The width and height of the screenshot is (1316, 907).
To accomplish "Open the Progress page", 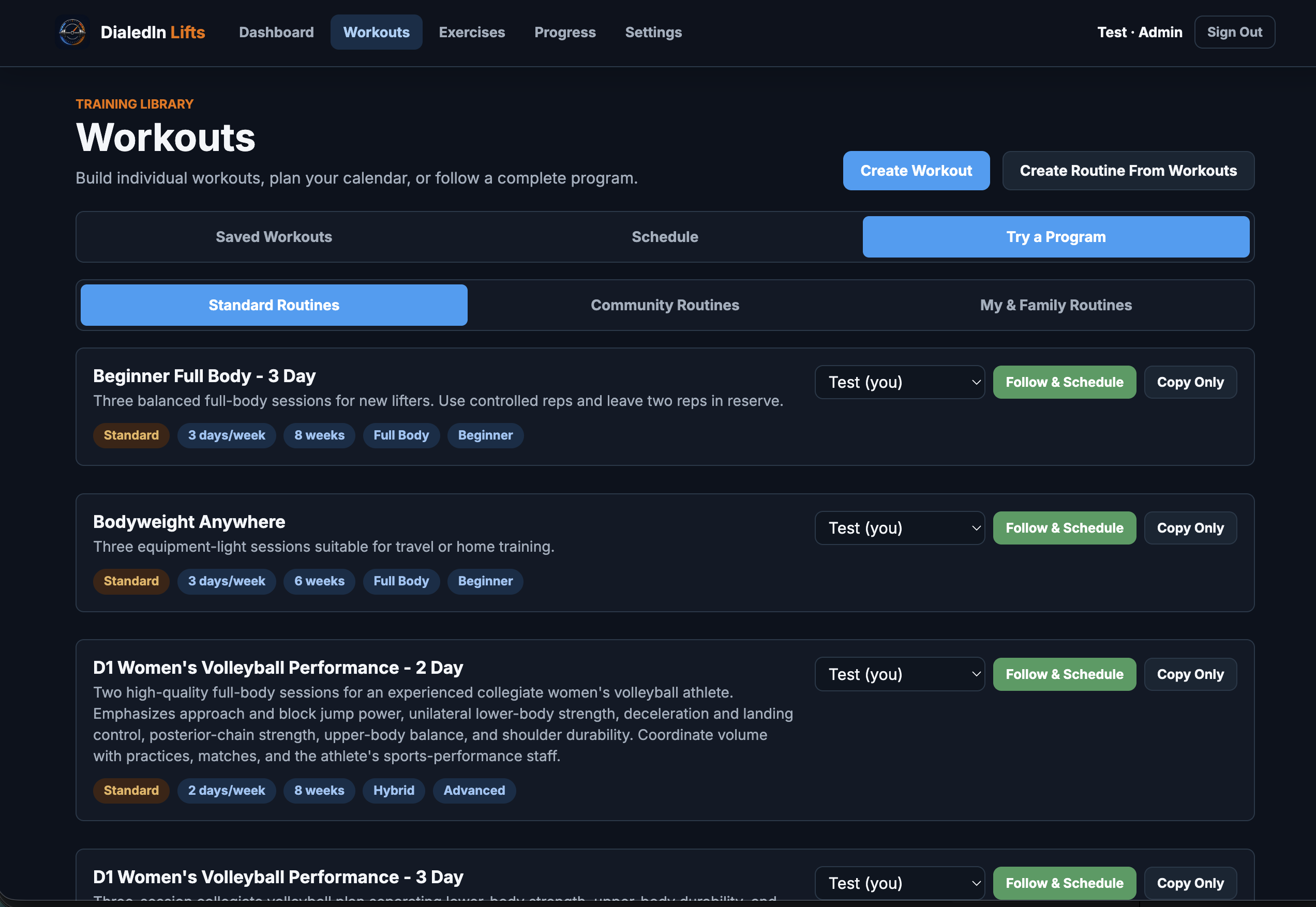I will [x=565, y=32].
